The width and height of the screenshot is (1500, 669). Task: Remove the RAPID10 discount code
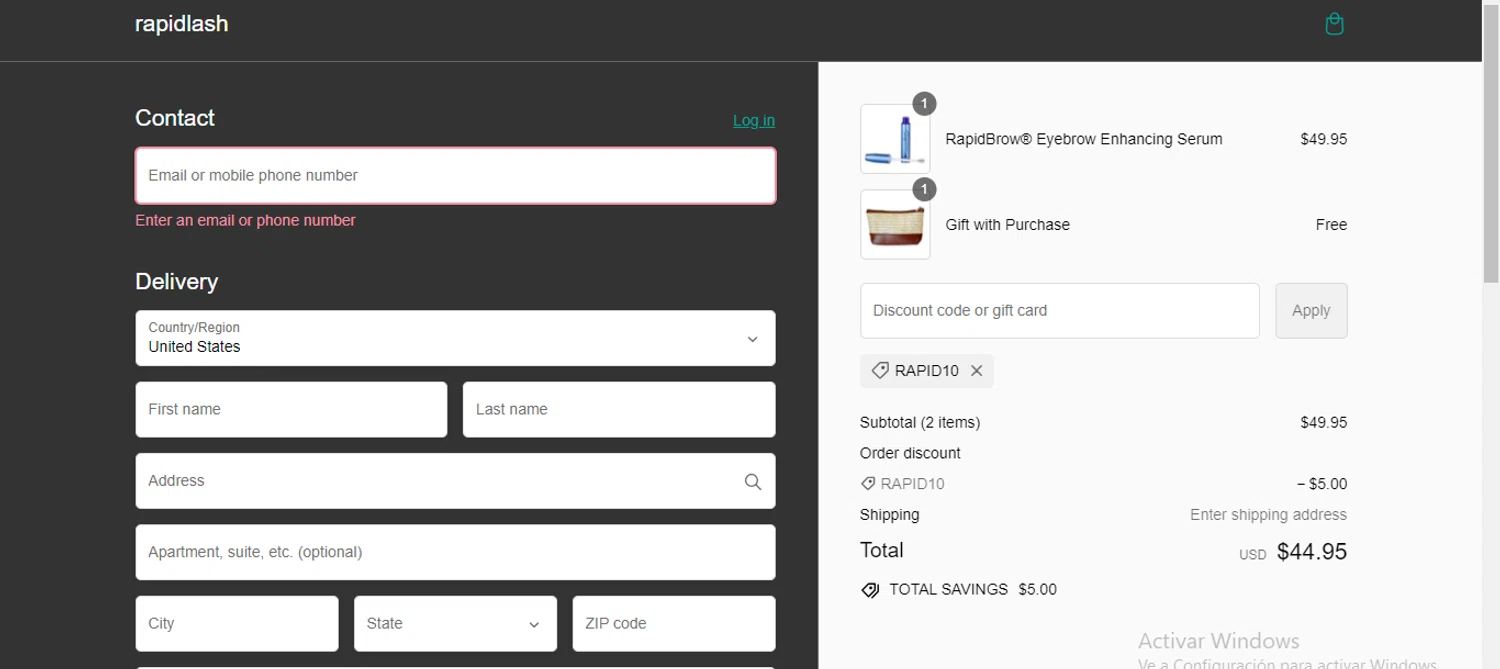pyautogui.click(x=977, y=371)
